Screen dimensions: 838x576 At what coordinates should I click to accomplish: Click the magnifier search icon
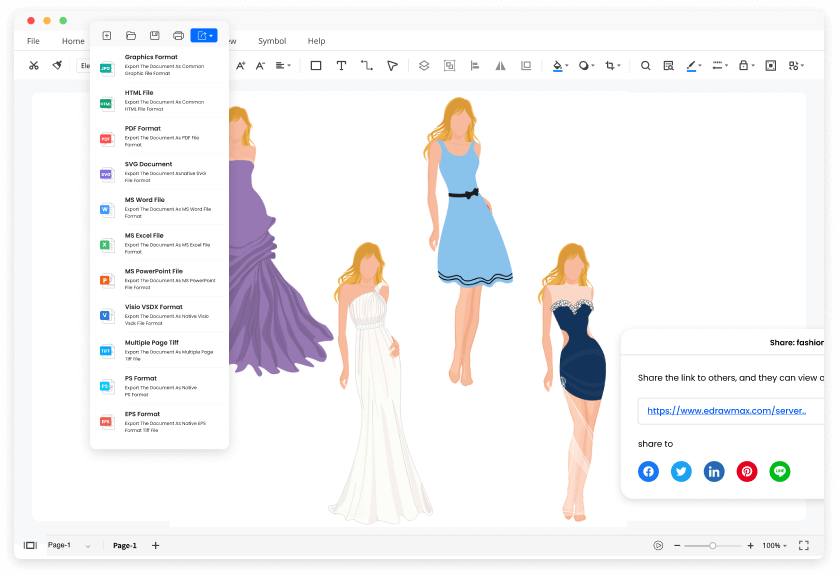click(646, 66)
